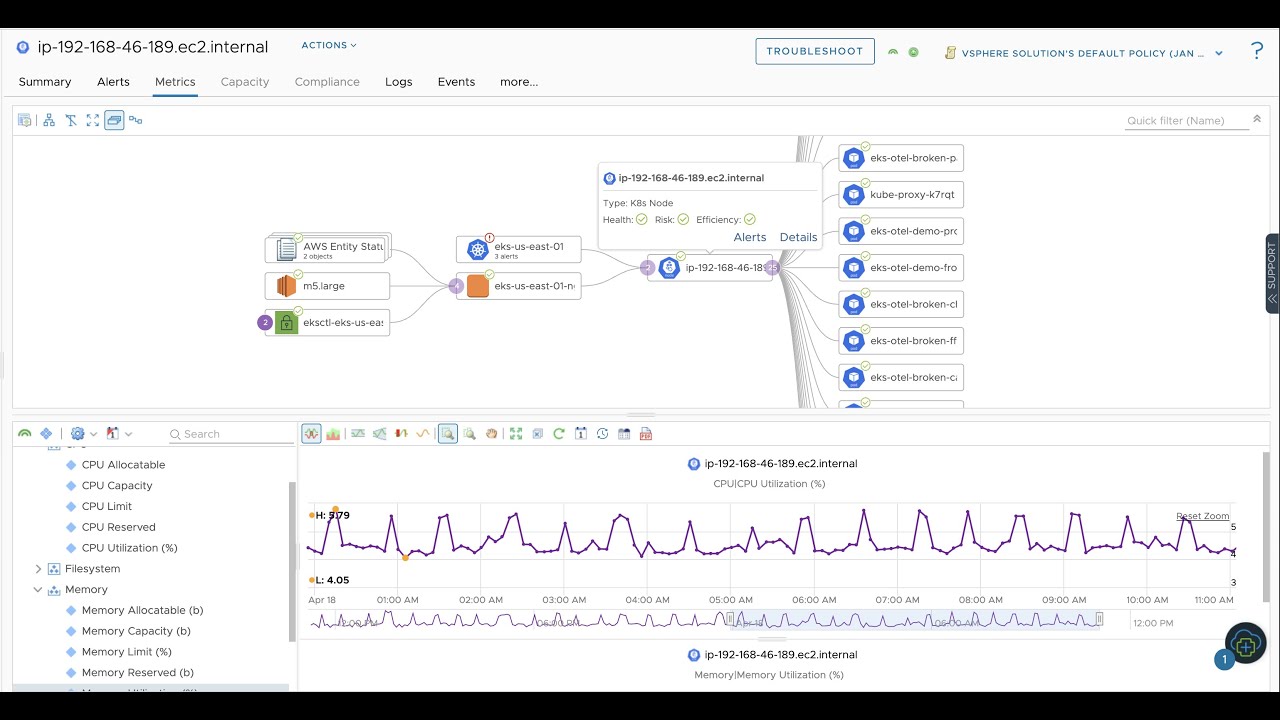The width and height of the screenshot is (1280, 720).
Task: Select the Memory Limit (%) metric
Action: coord(126,652)
